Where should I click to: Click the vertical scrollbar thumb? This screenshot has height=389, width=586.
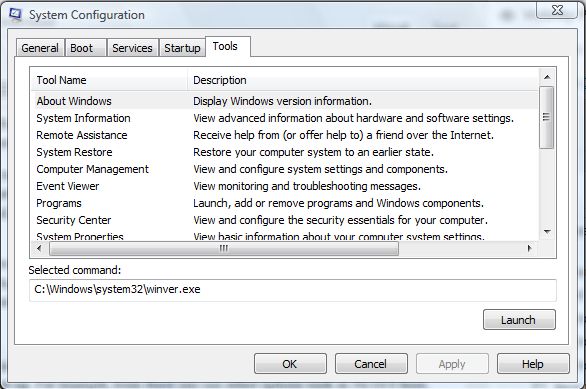point(547,117)
